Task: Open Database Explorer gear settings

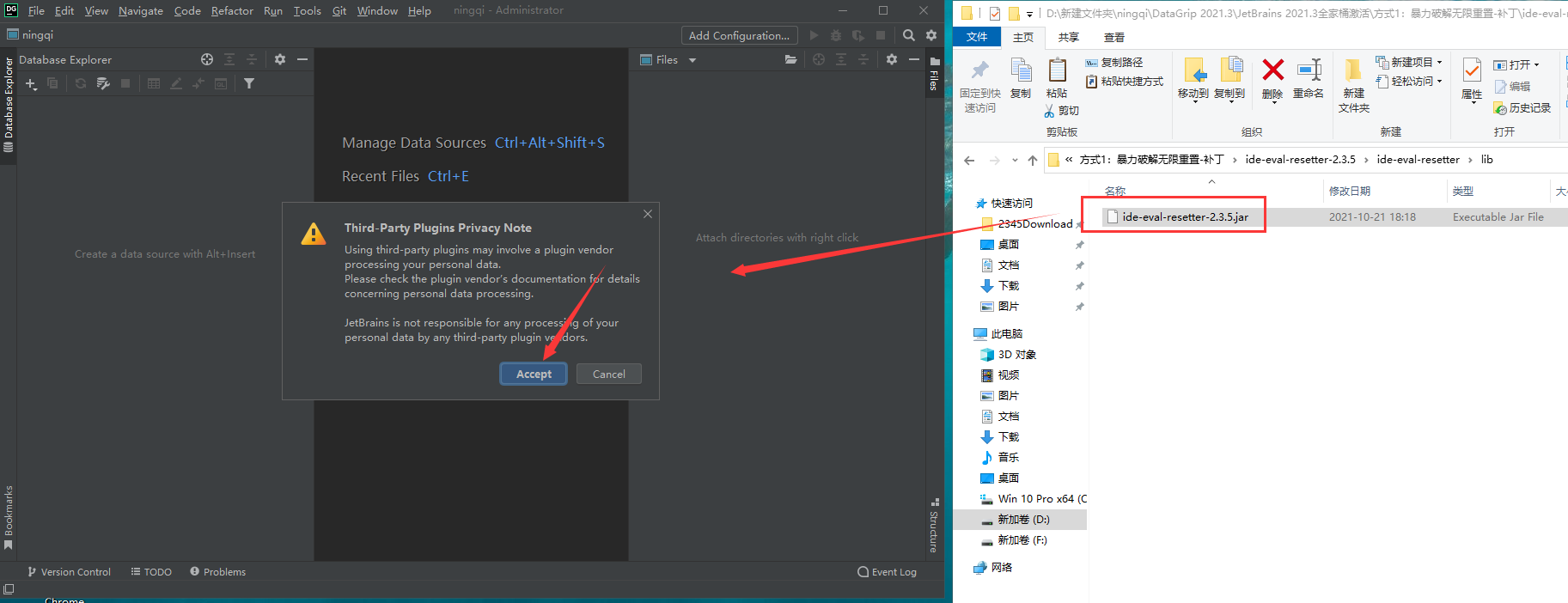Action: tap(279, 59)
